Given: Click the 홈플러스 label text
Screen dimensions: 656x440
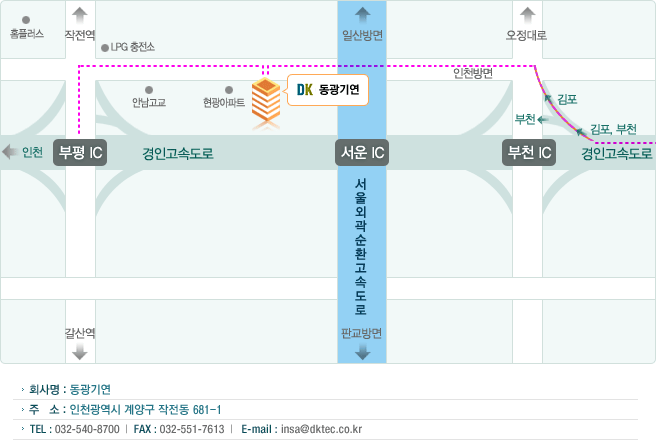Looking at the screenshot, I should tap(27, 33).
